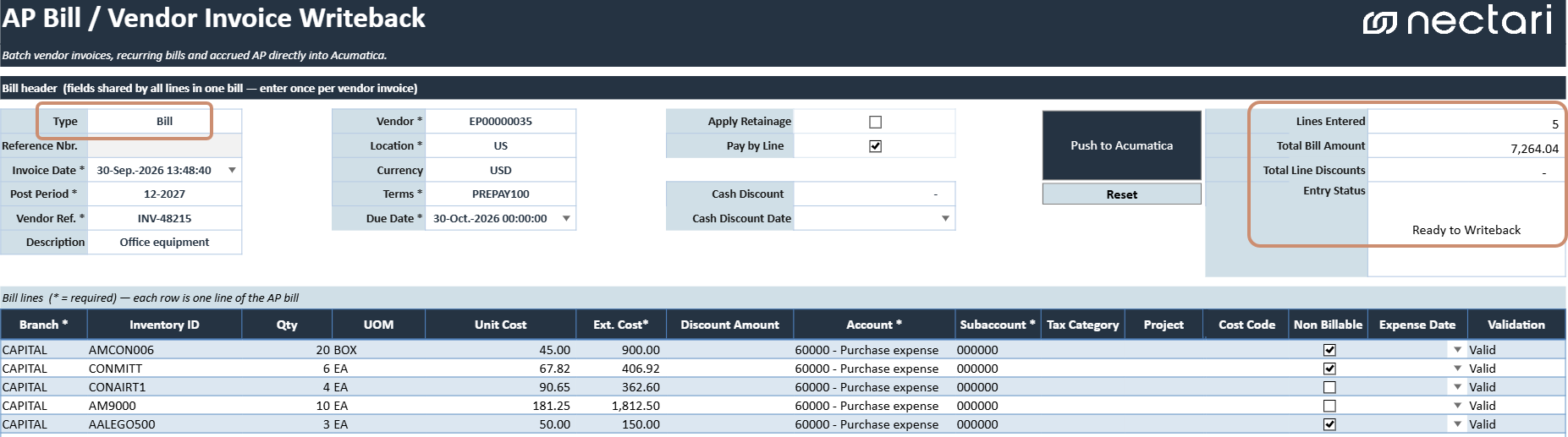Select inventory cell AALEGO500
1568x437 pixels.
pyautogui.click(x=164, y=424)
